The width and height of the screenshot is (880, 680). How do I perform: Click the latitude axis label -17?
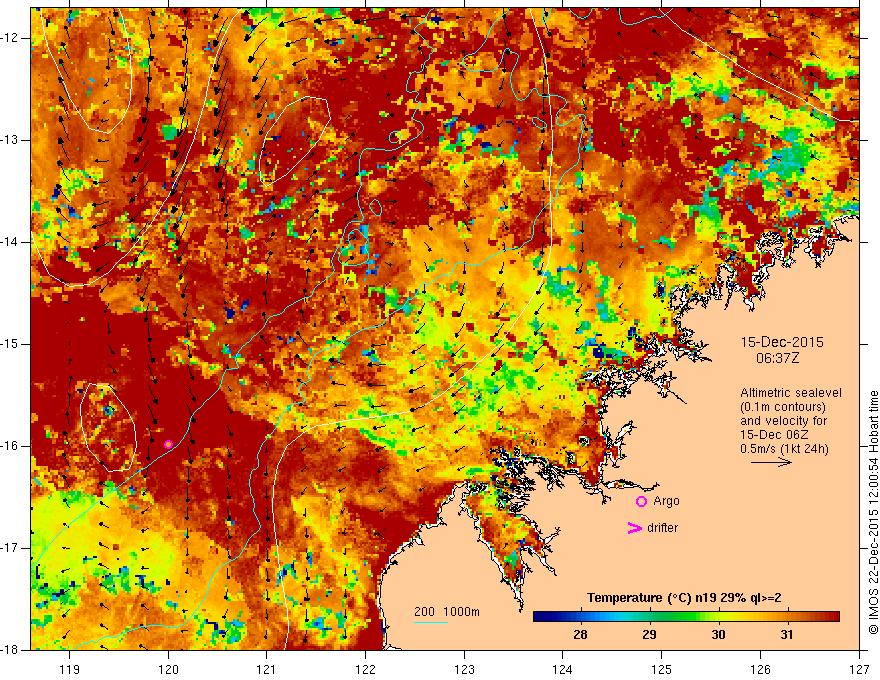(x=10, y=548)
